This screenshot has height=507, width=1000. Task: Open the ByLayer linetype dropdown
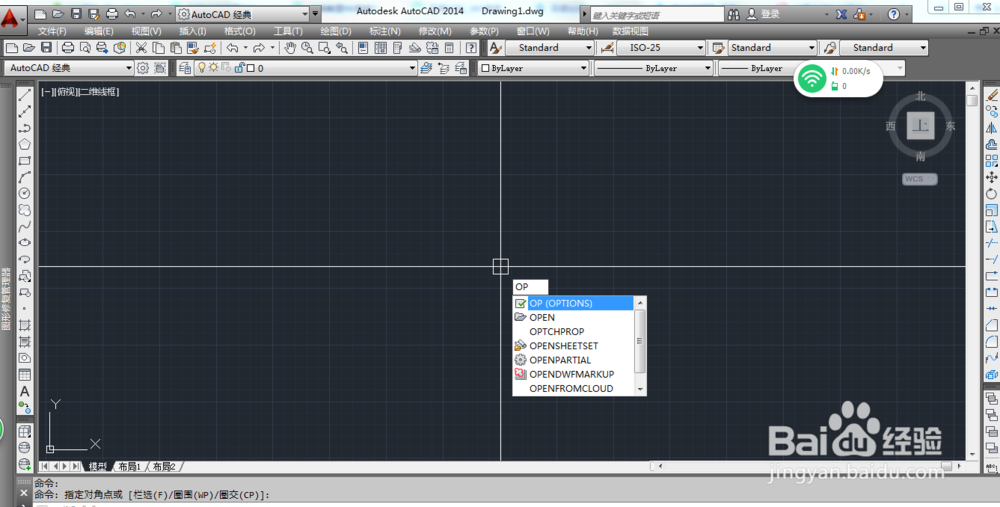coord(653,68)
